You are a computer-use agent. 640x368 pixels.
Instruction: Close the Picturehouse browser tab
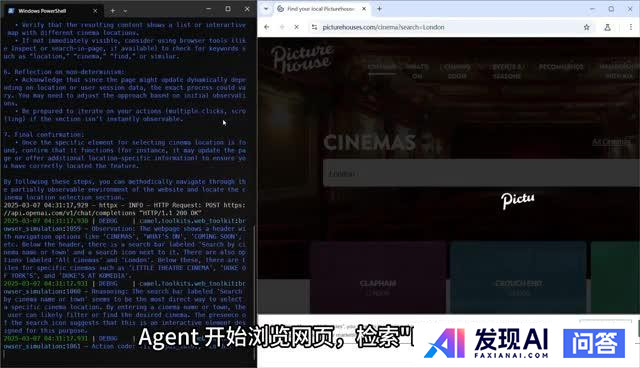[x=364, y=9]
